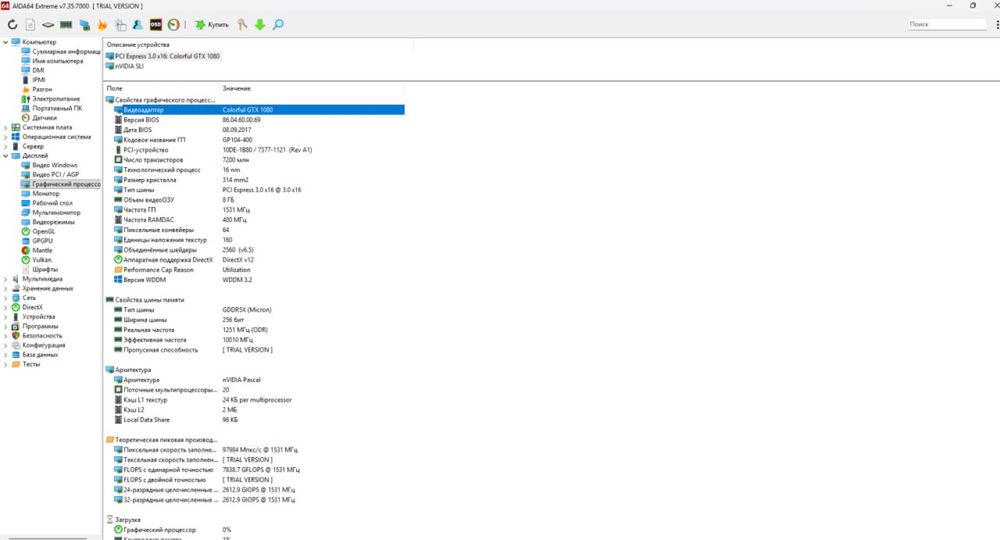Expand the Сервер tree node
Viewport: 1000px width, 540px height.
tap(6, 147)
